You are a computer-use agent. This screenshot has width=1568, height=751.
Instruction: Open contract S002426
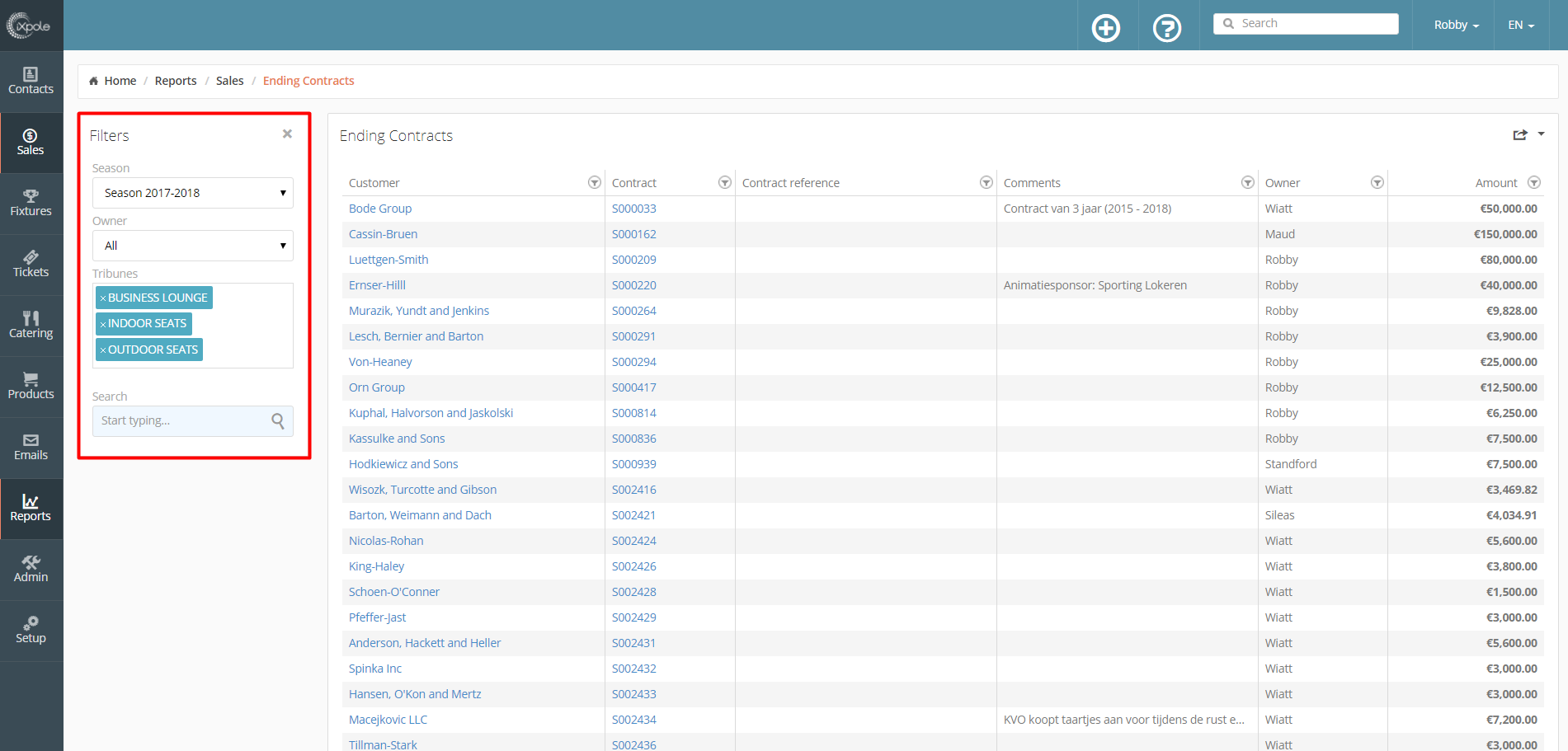point(634,566)
